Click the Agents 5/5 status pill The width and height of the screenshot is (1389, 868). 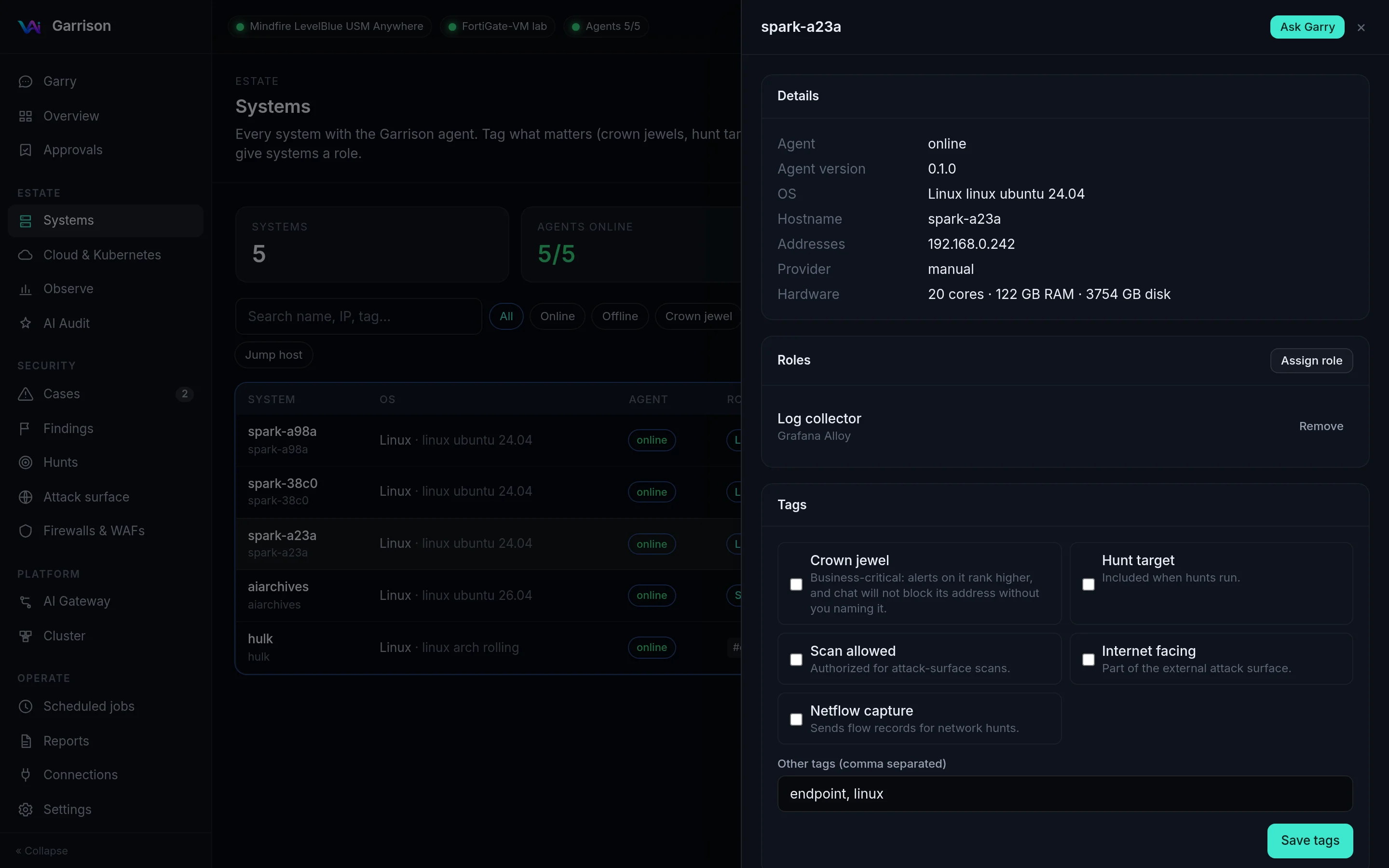coord(606,27)
